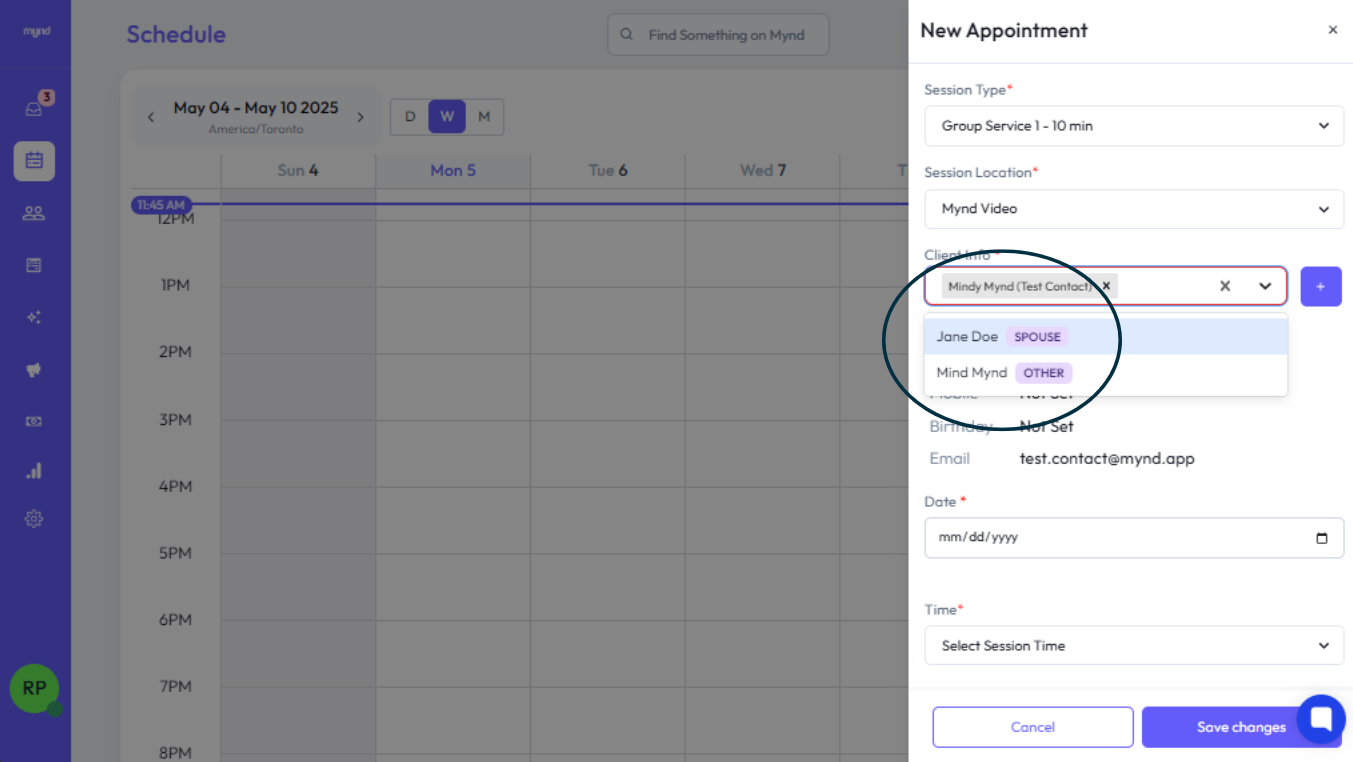Open the settings gear icon in sidebar

[x=34, y=519]
